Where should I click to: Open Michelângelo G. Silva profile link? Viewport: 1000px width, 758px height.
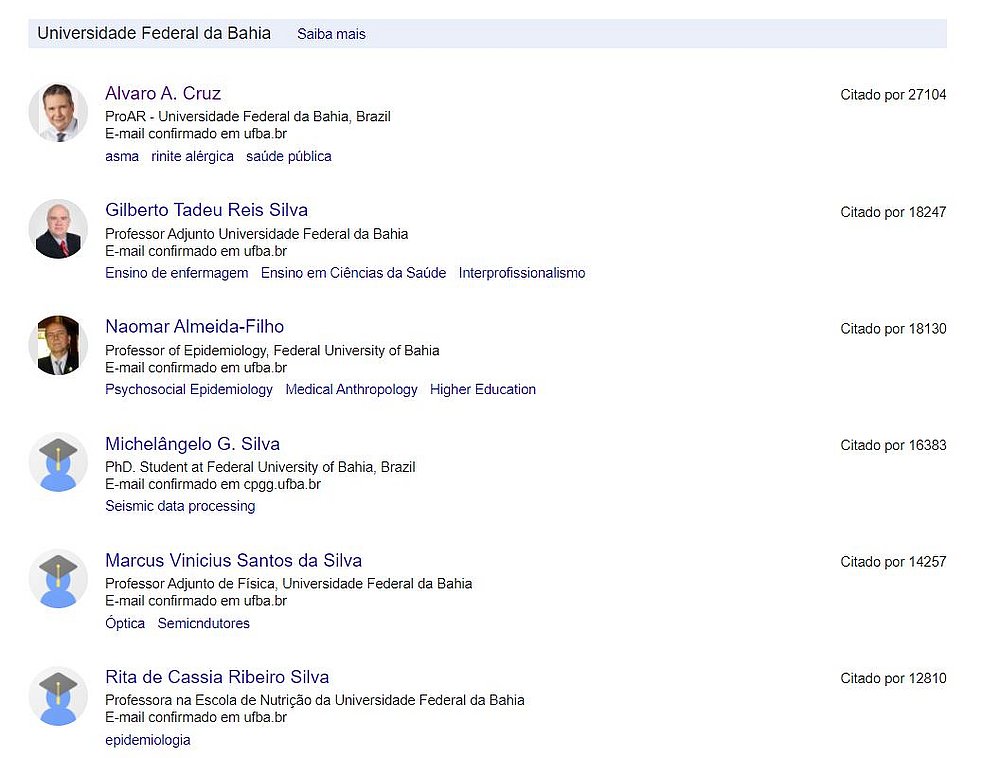(193, 444)
